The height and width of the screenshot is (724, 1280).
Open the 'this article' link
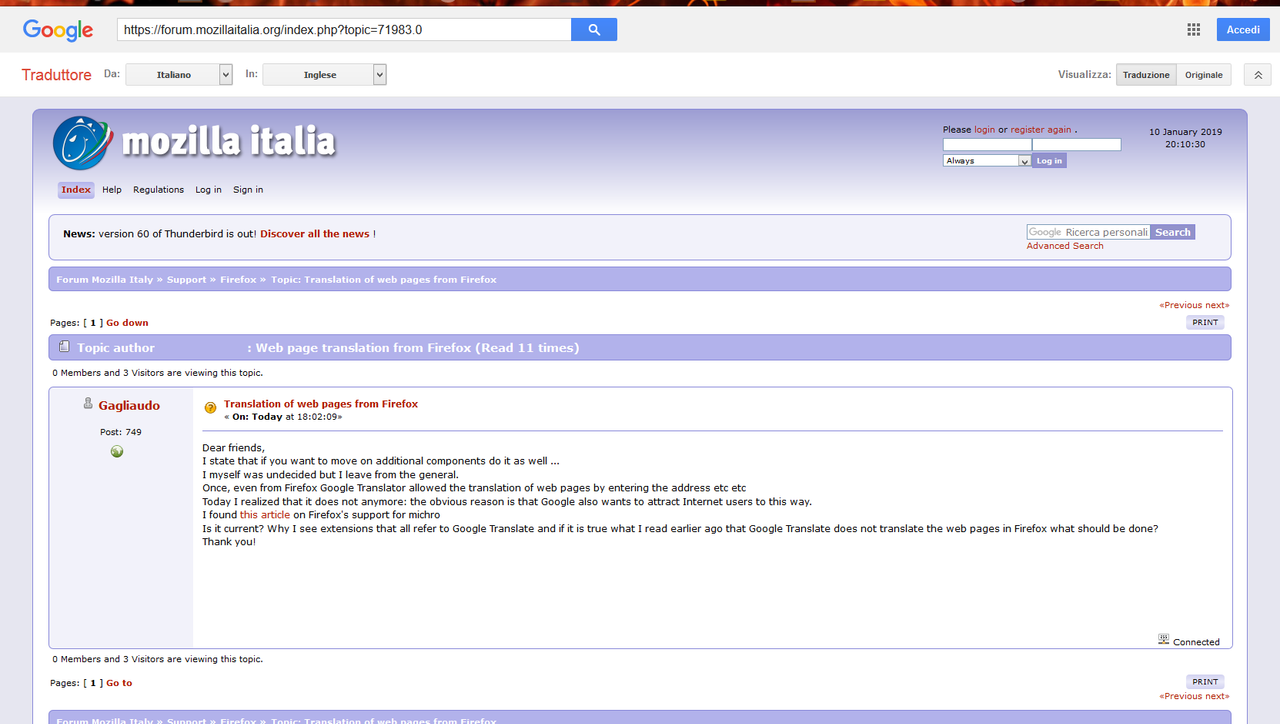(x=265, y=515)
